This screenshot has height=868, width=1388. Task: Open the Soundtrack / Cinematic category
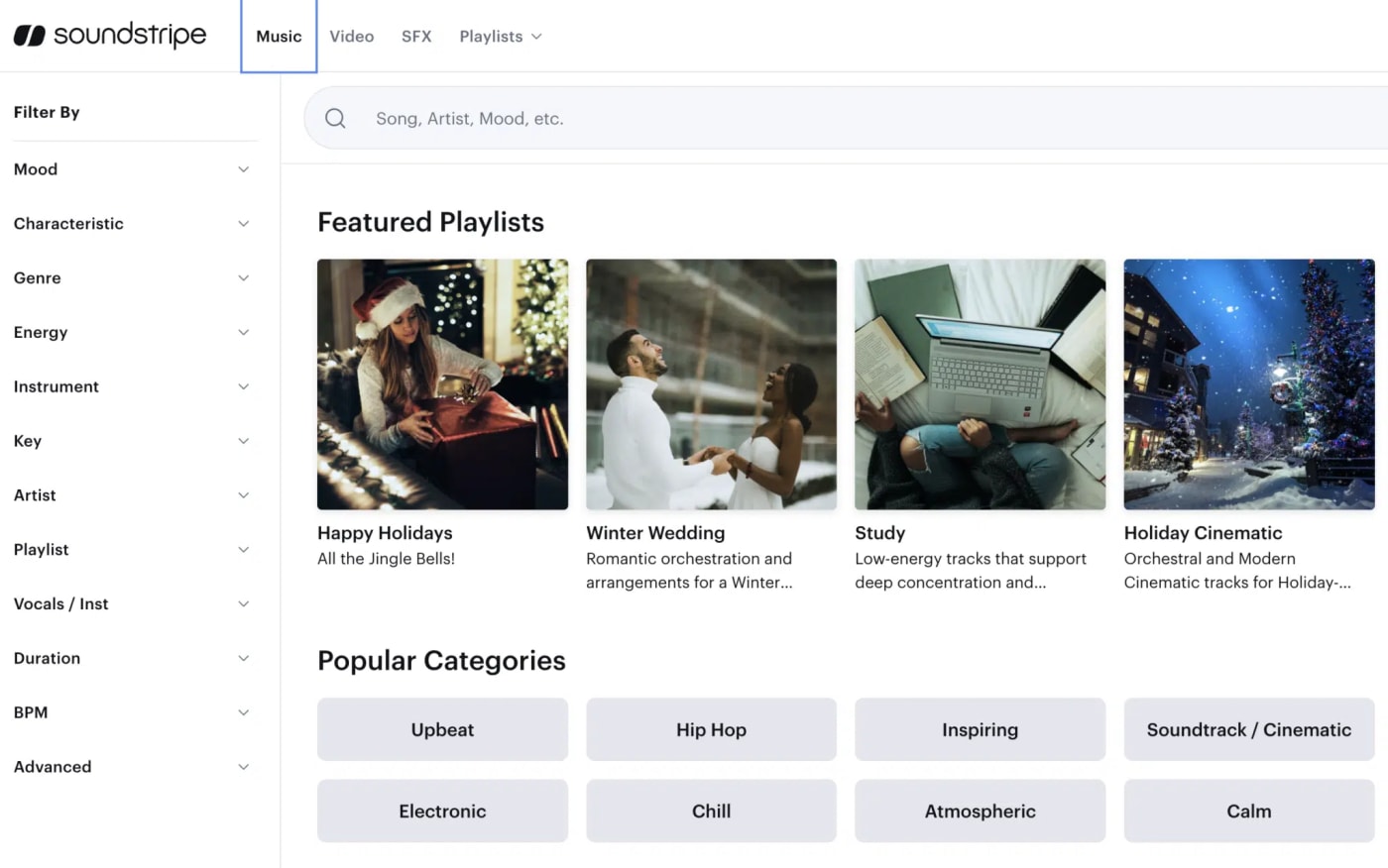point(1248,729)
